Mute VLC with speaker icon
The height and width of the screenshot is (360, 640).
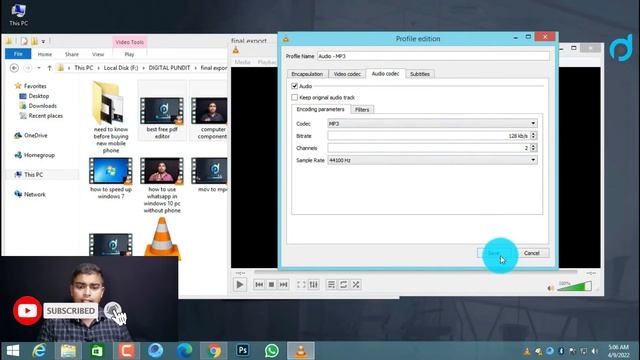pos(551,288)
